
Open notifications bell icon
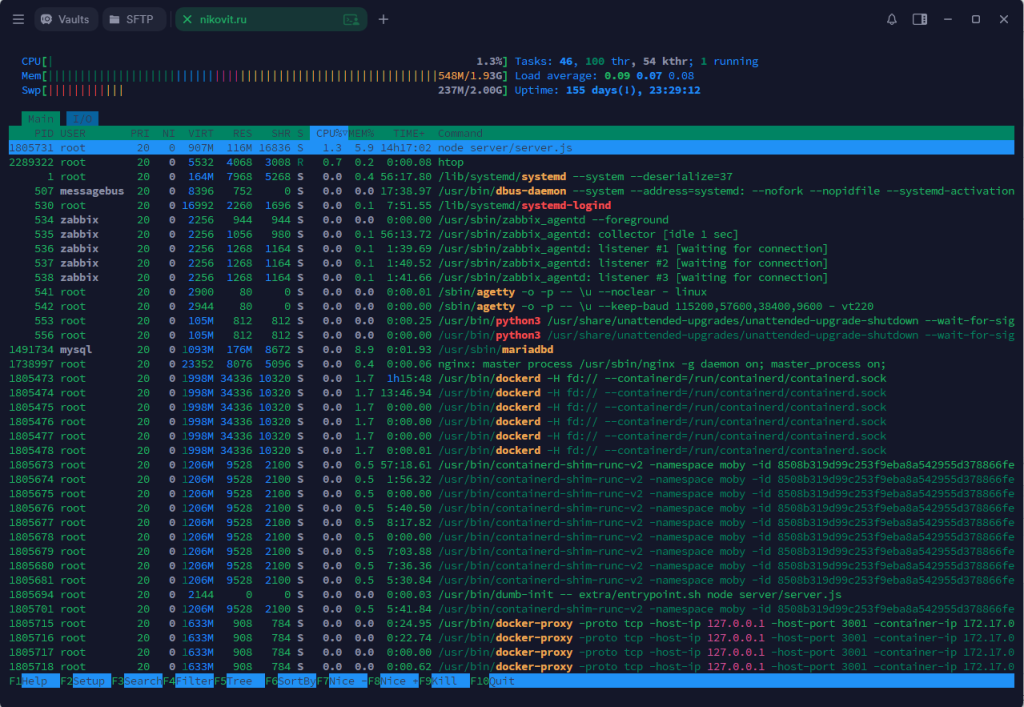891,20
